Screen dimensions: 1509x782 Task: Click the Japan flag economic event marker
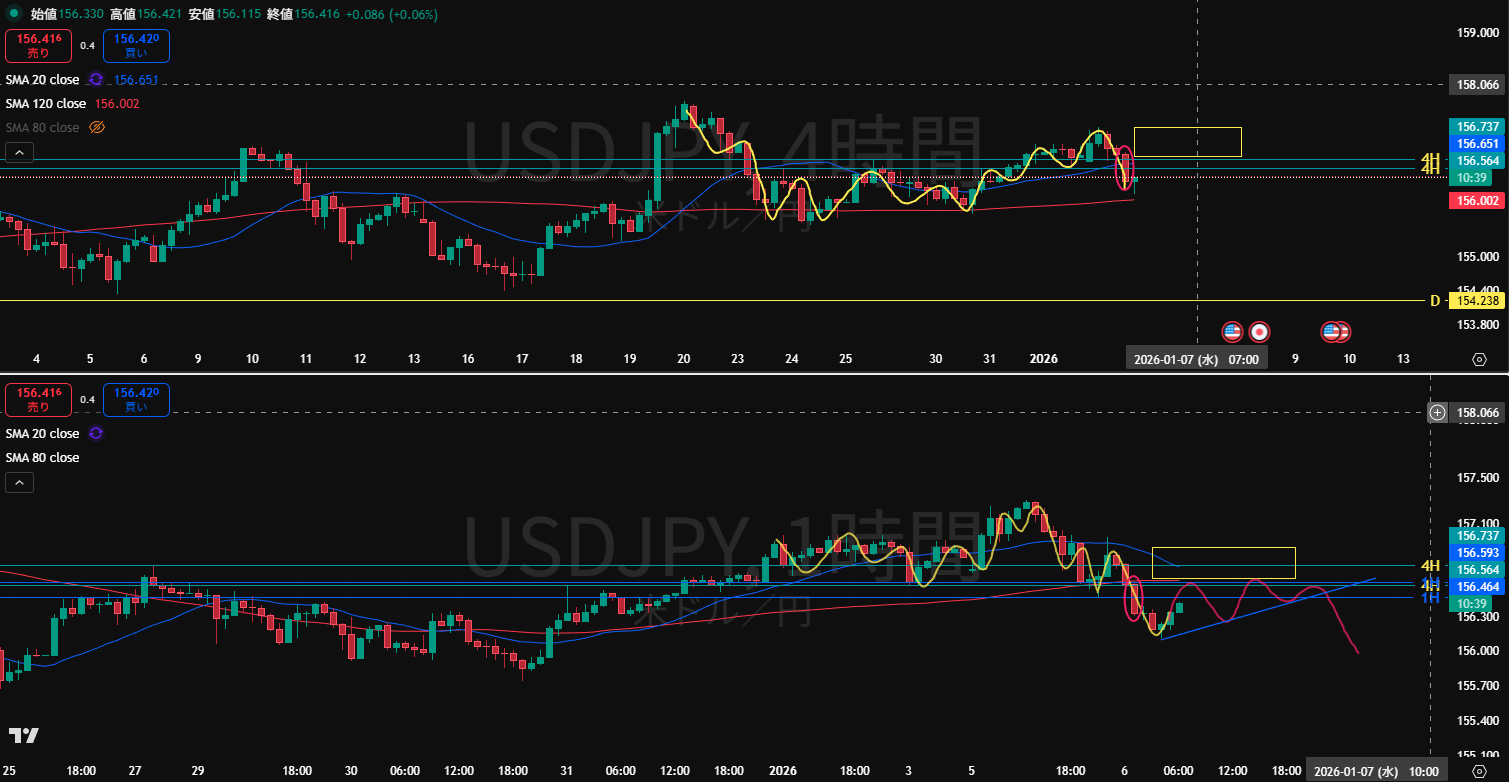point(1260,331)
